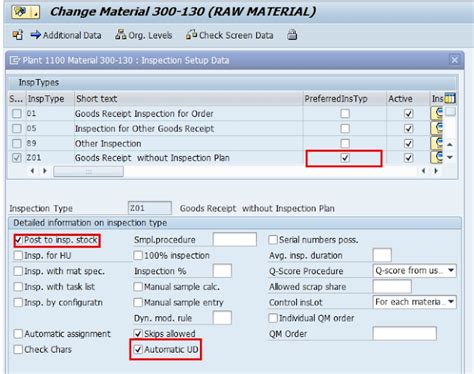Screen dimensions: 474x374
Task: Enable Individual QM order
Action: tap(273, 318)
